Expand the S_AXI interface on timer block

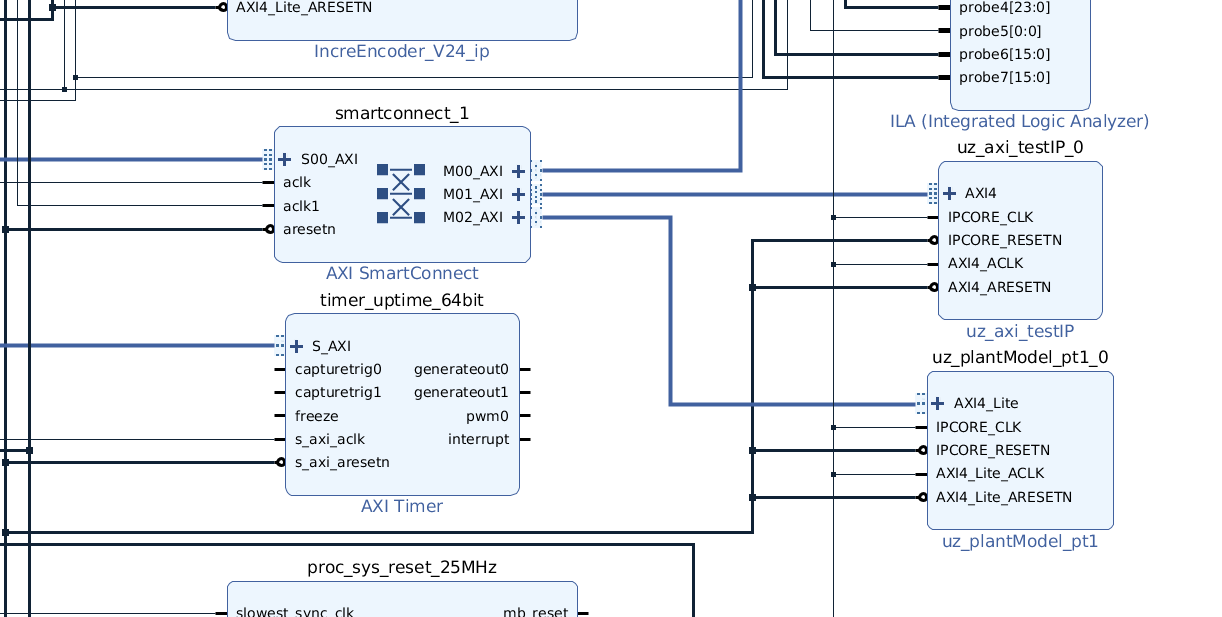point(297,346)
